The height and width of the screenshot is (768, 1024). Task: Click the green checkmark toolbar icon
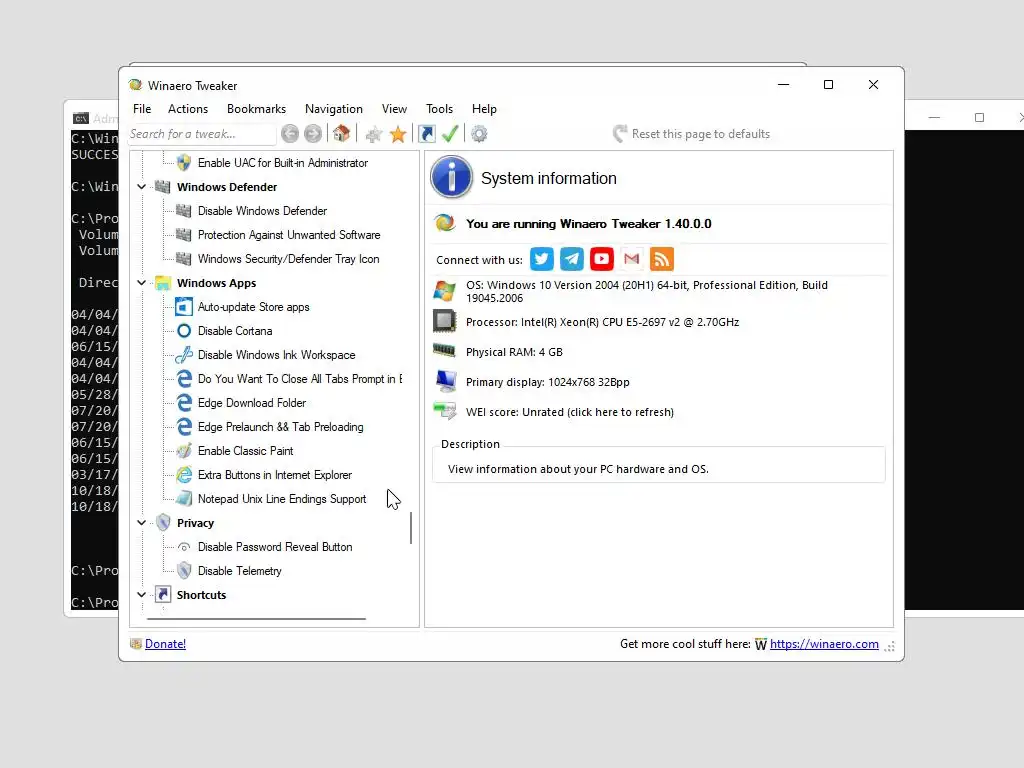tap(450, 134)
